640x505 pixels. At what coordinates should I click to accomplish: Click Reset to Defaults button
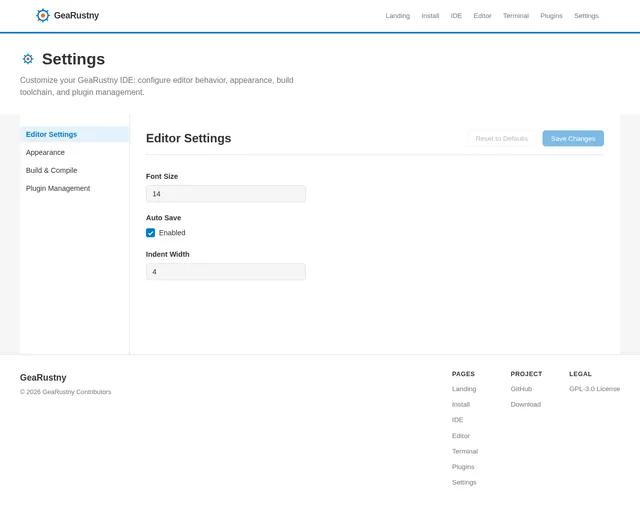click(x=502, y=138)
